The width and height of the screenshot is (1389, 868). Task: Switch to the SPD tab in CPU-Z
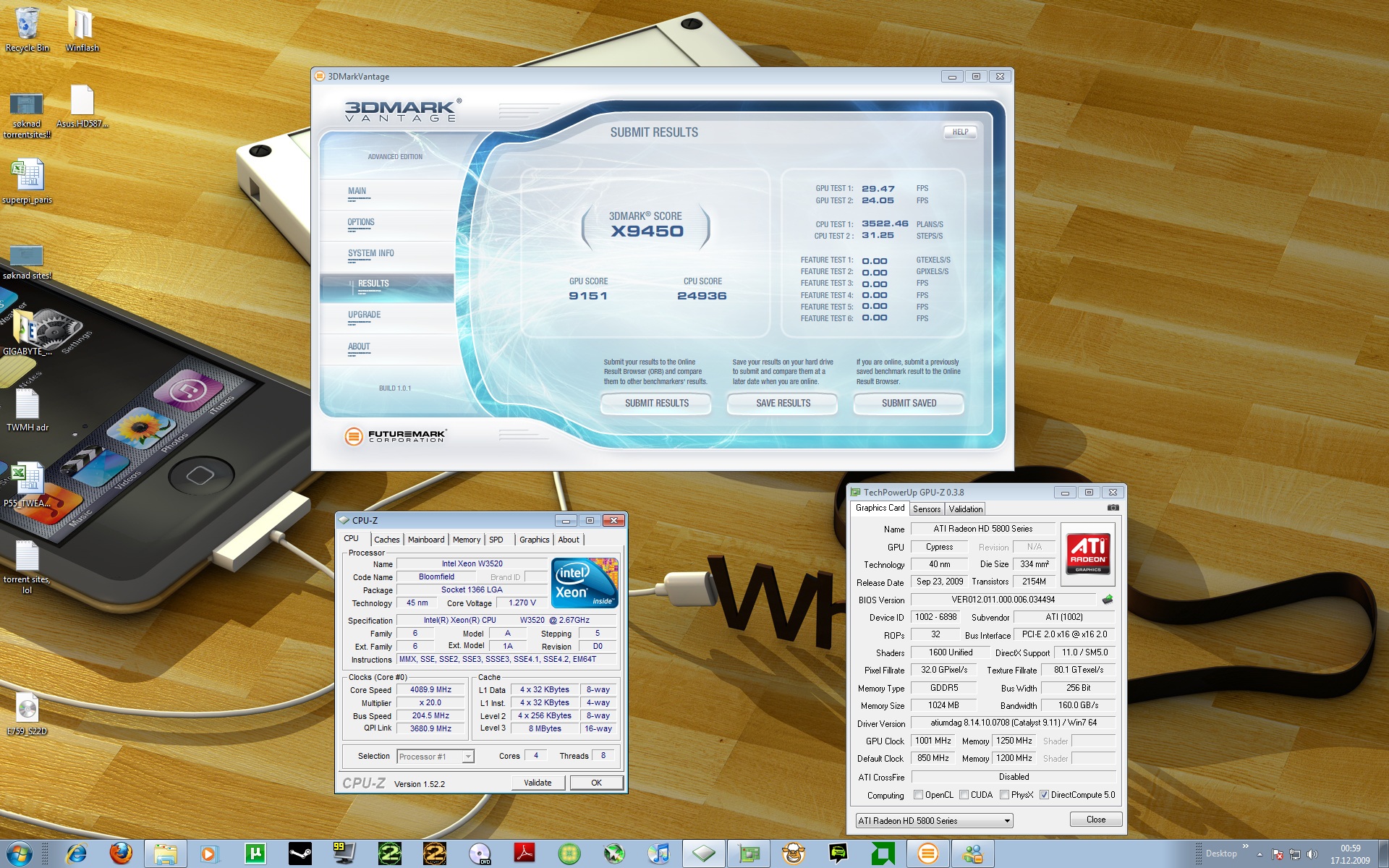coord(496,540)
